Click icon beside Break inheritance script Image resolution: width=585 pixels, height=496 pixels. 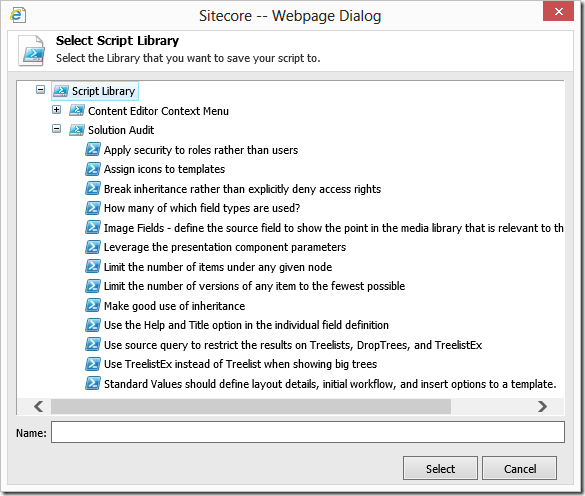(93, 188)
